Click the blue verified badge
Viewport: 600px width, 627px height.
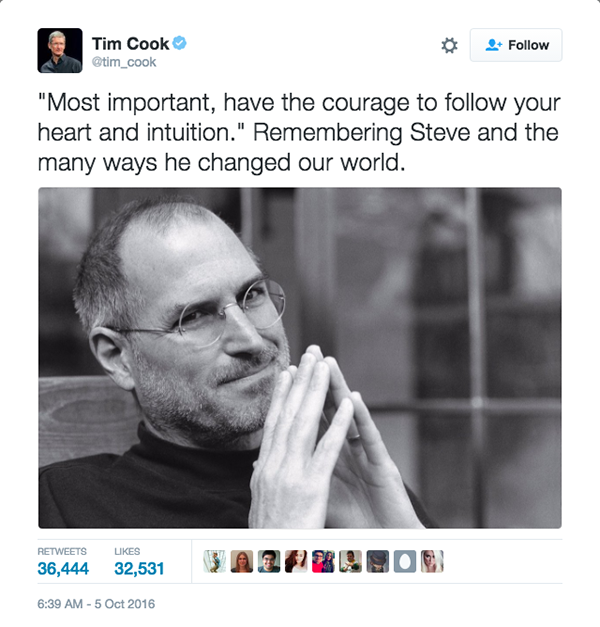[180, 43]
